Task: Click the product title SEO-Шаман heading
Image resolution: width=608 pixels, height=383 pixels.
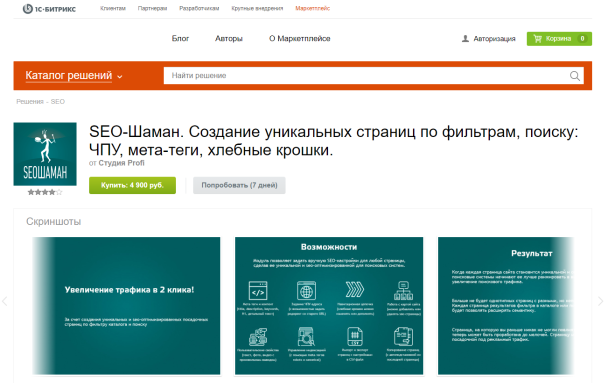Action: point(333,141)
